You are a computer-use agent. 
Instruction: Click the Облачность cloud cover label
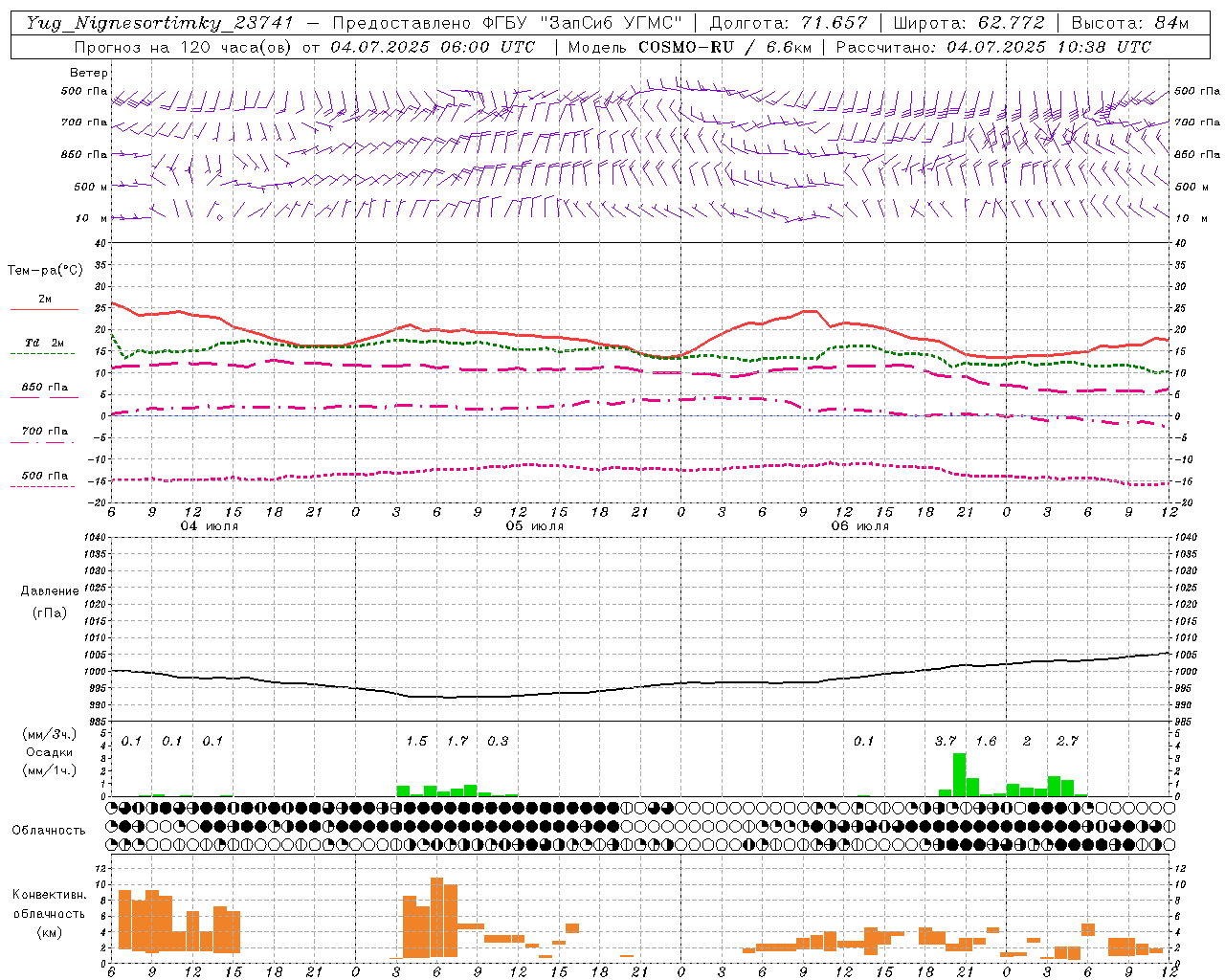tap(49, 830)
